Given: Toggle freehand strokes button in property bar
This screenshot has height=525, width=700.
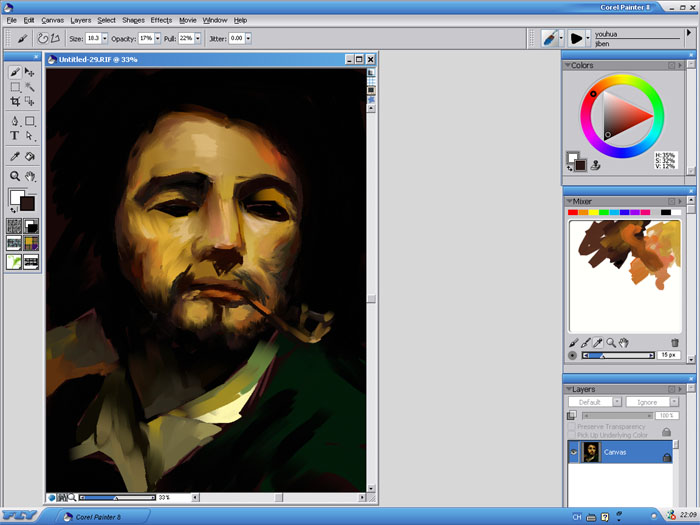Looking at the screenshot, I should point(42,38).
